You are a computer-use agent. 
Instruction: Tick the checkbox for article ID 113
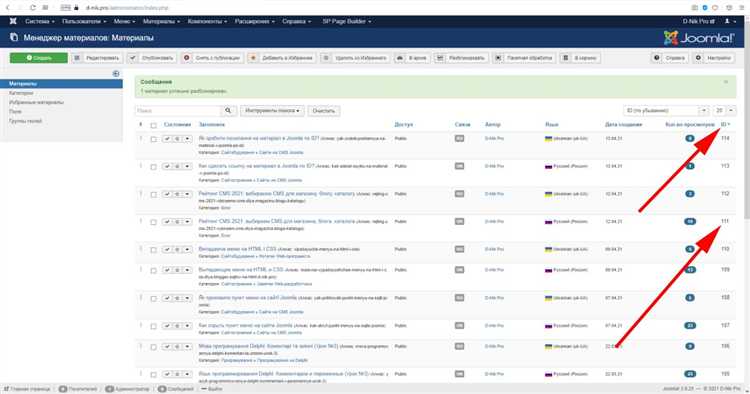tap(153, 167)
